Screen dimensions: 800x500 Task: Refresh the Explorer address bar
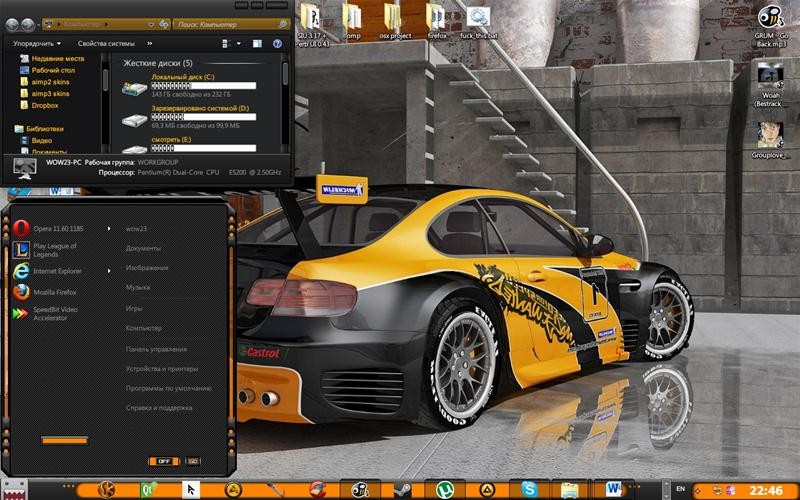click(x=163, y=24)
